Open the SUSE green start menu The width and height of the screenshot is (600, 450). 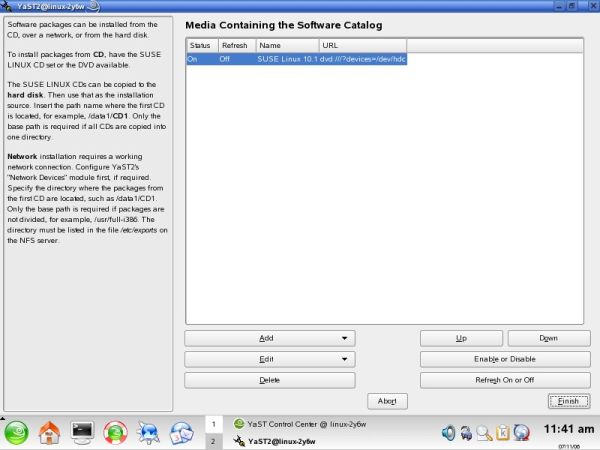click(16, 433)
